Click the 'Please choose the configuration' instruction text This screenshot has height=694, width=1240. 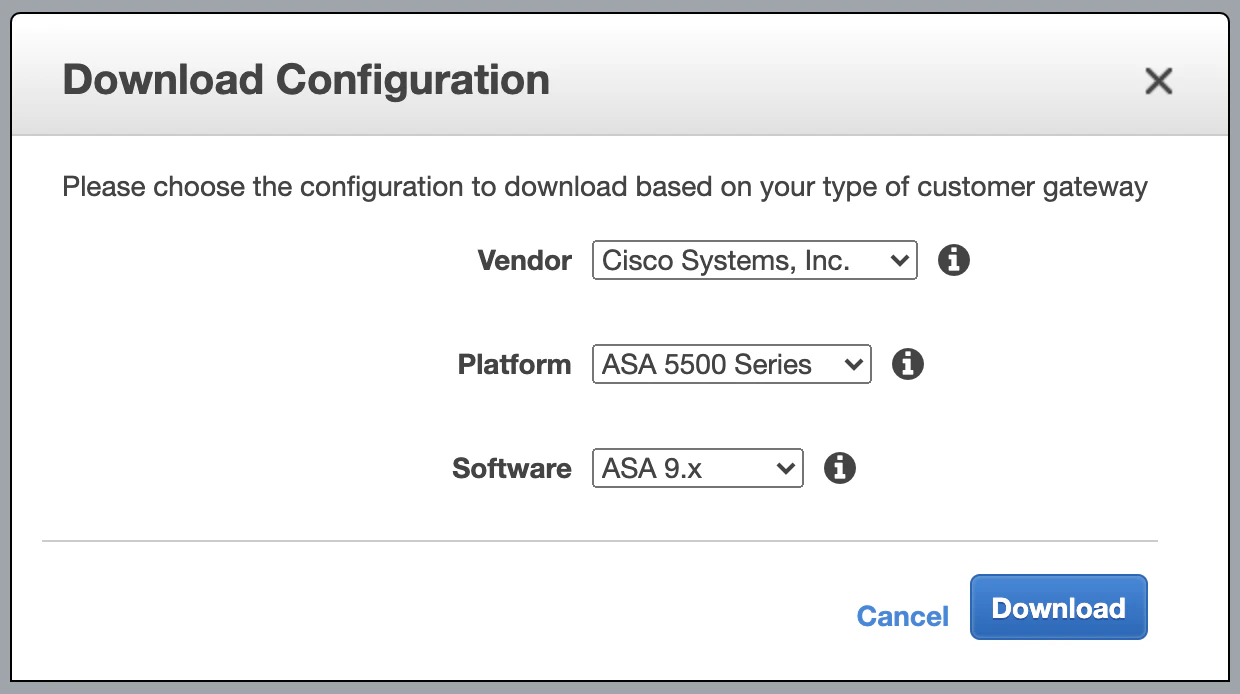pyautogui.click(x=604, y=187)
